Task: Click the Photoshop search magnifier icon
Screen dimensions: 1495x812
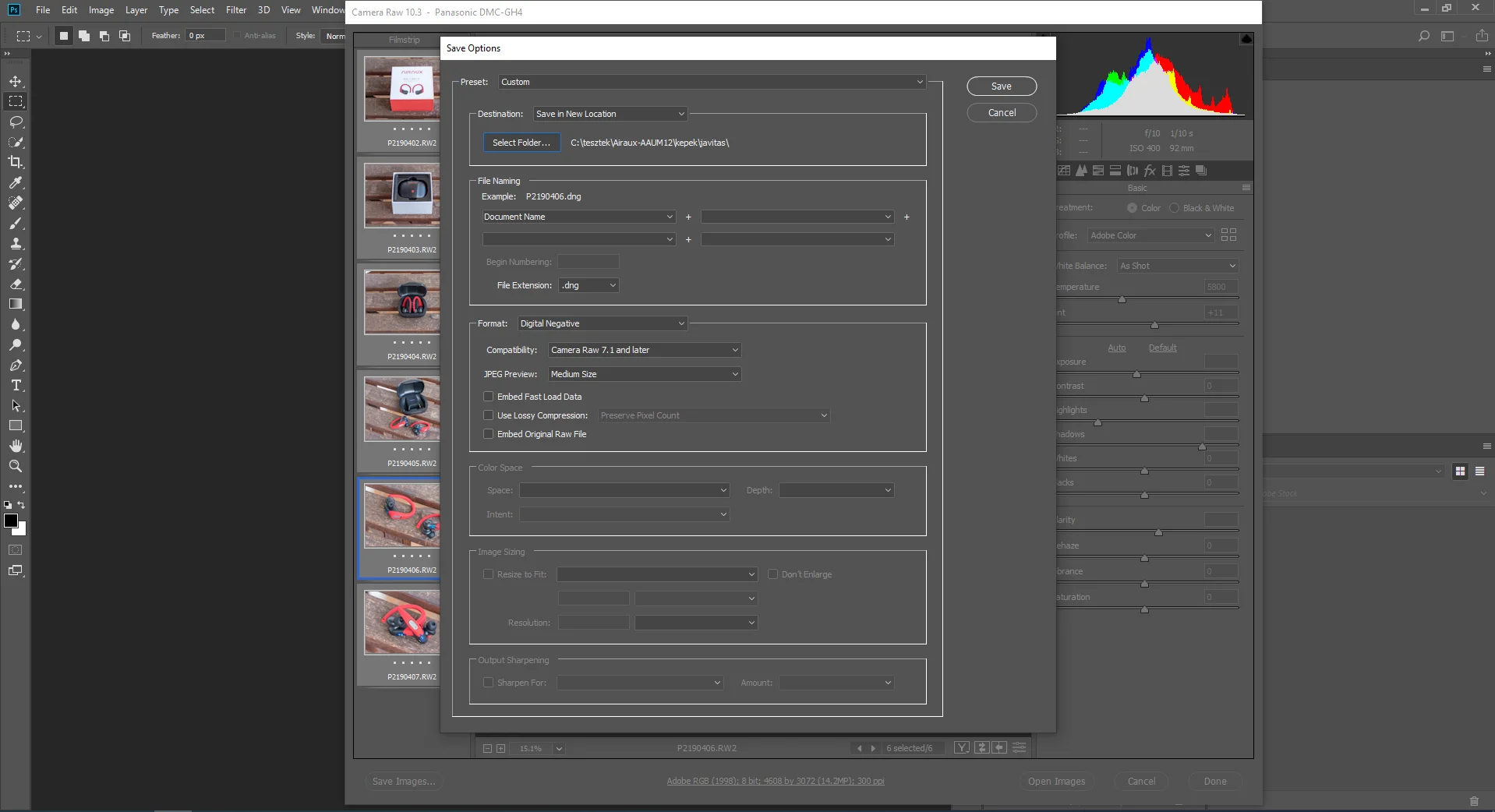Action: pyautogui.click(x=1424, y=36)
